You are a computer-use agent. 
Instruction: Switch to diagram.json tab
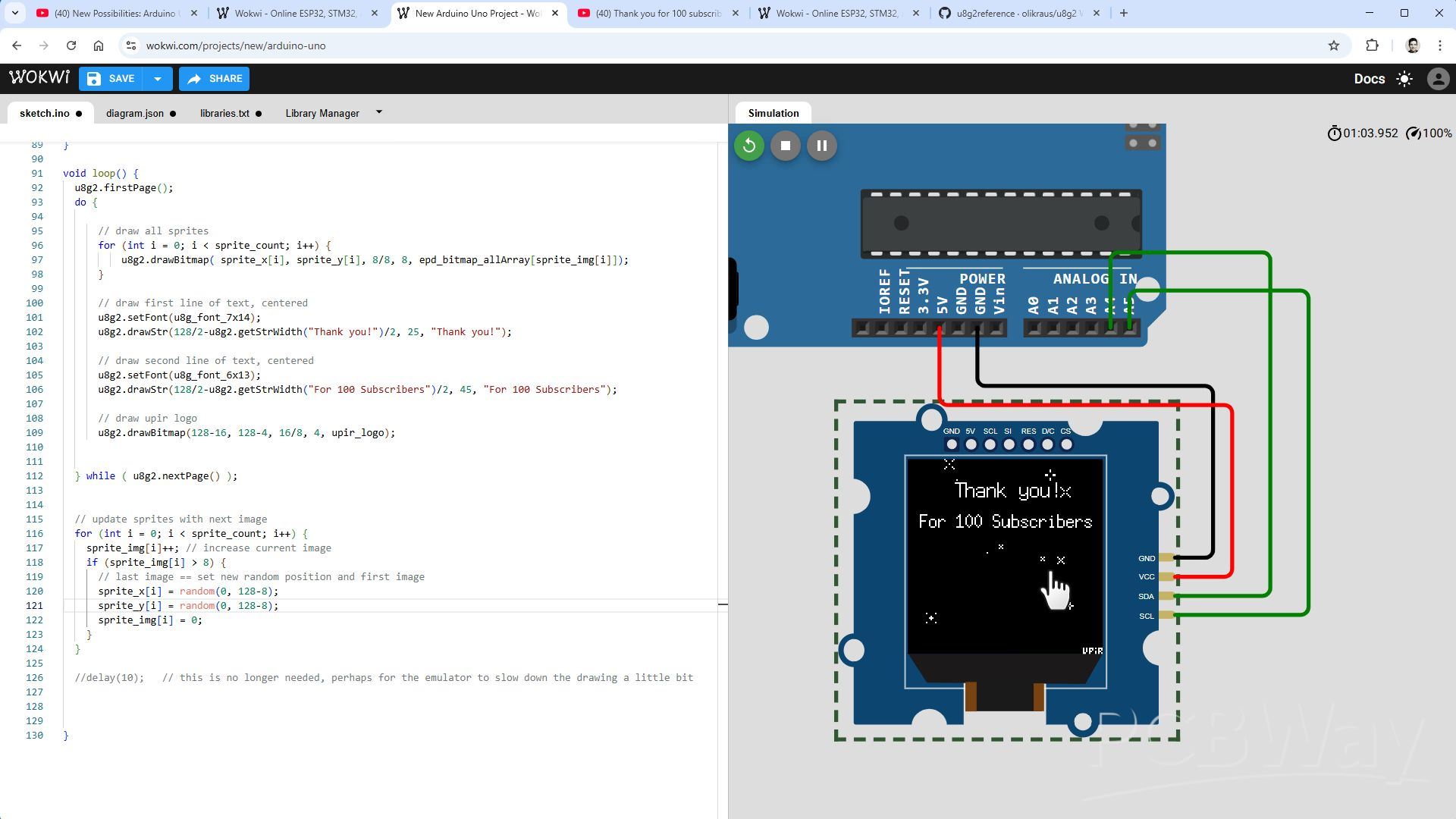(134, 113)
